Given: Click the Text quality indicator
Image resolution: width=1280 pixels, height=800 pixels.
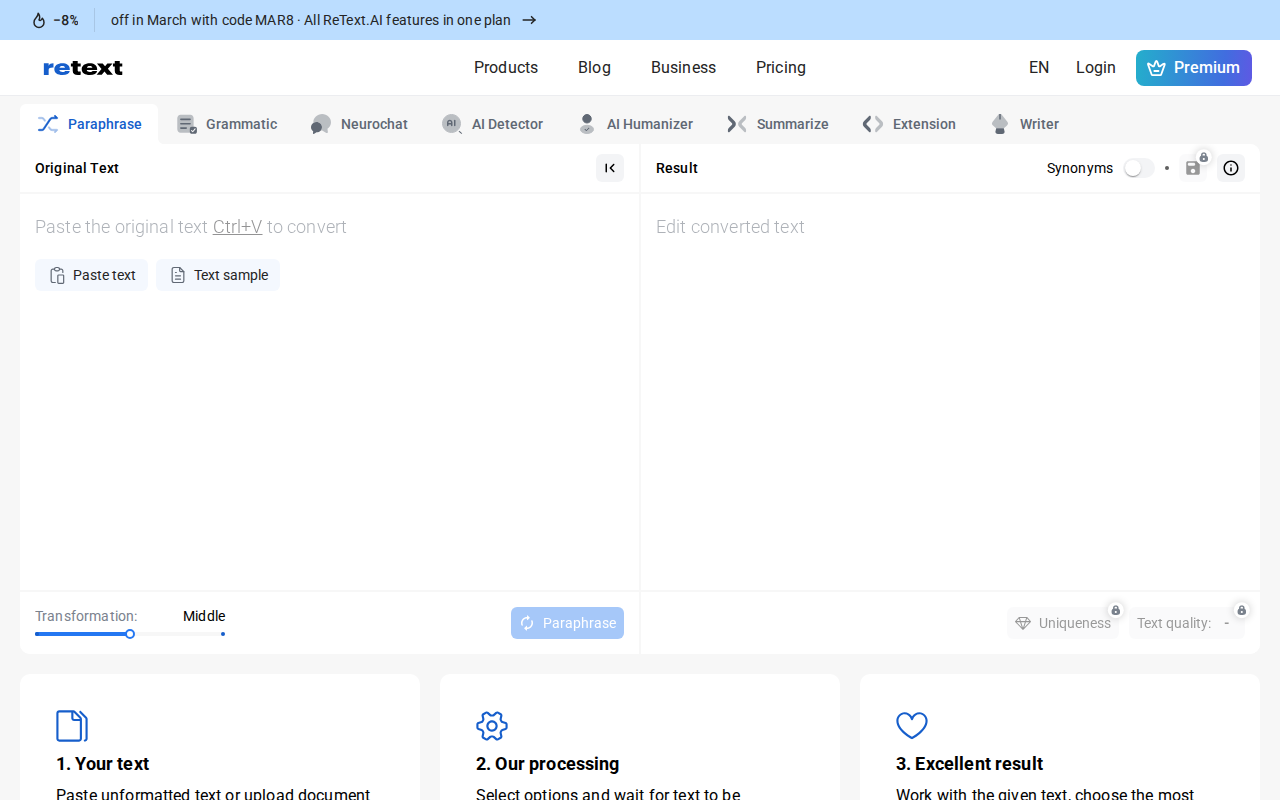Looking at the screenshot, I should tap(1187, 623).
